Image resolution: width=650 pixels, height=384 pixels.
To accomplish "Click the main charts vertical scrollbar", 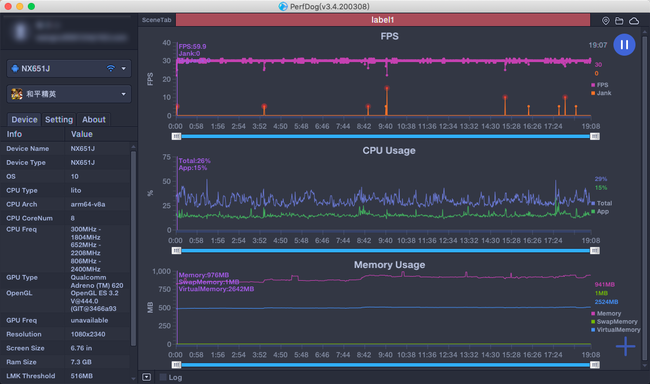I will (x=644, y=197).
